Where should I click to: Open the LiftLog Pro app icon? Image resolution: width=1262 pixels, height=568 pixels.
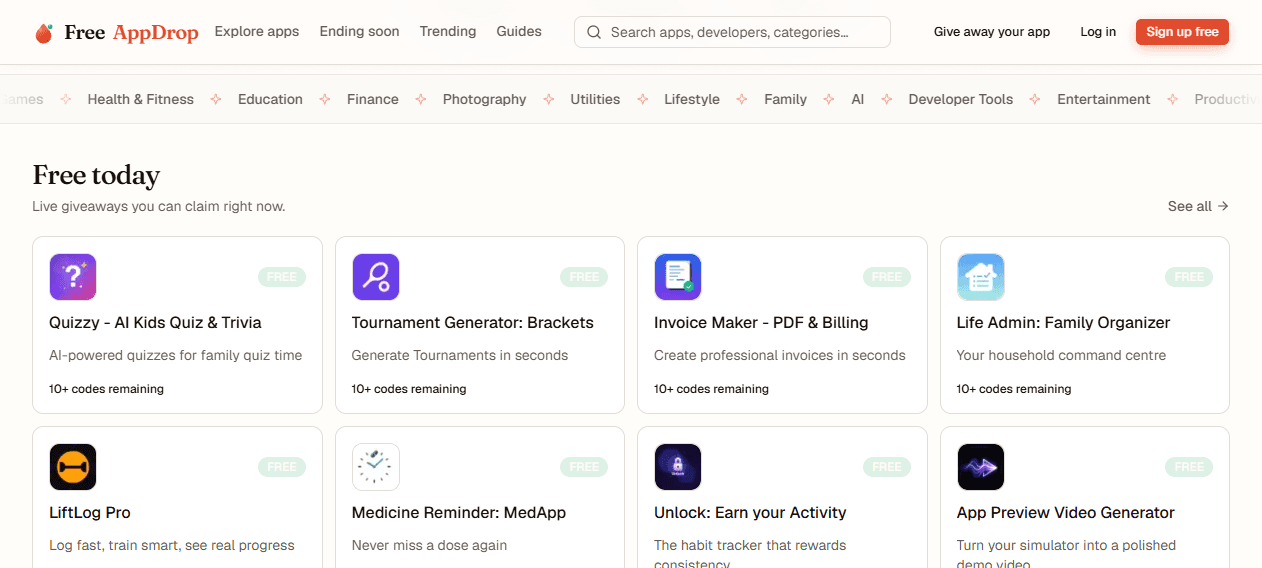pos(73,467)
